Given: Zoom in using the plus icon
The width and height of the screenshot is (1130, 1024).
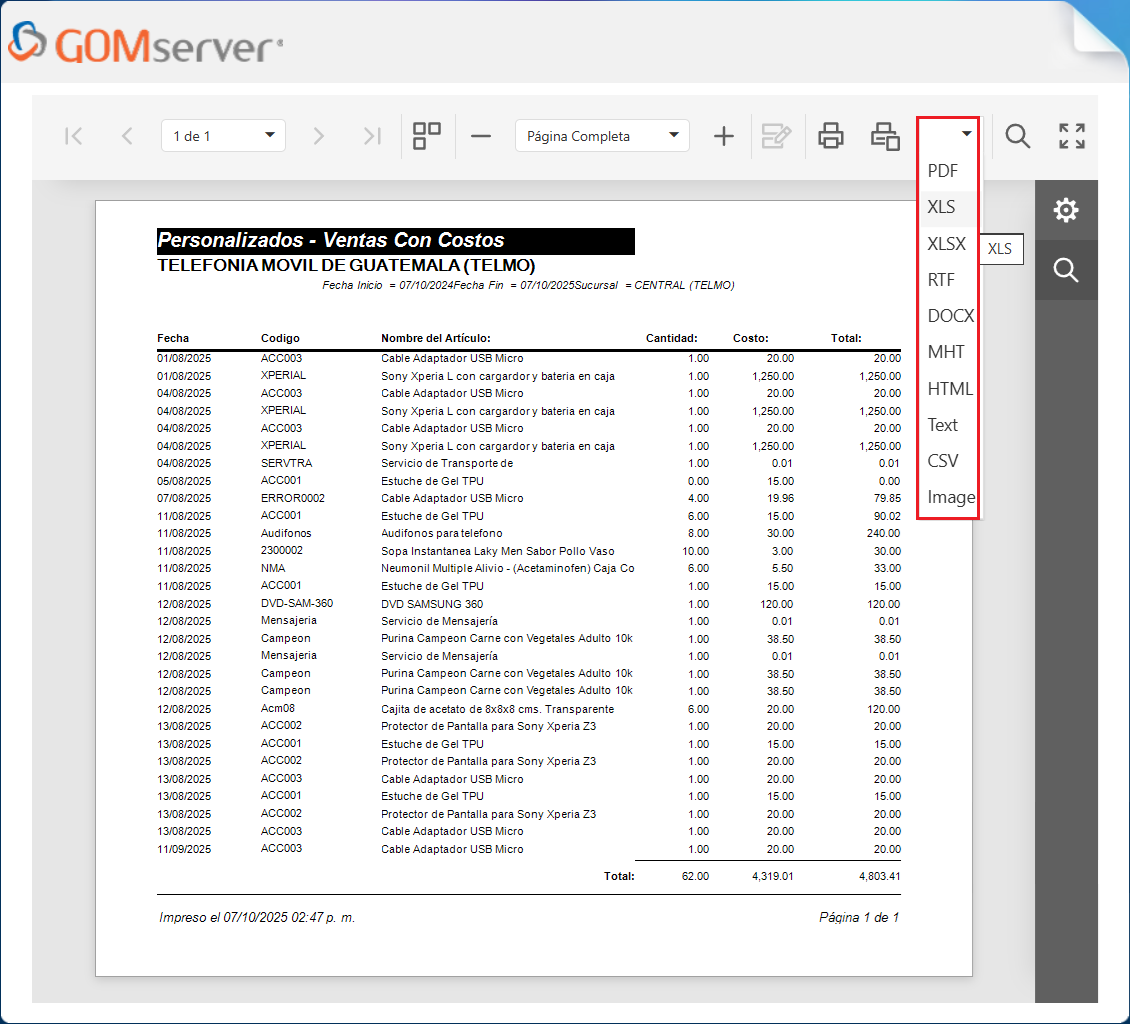Looking at the screenshot, I should (x=723, y=135).
